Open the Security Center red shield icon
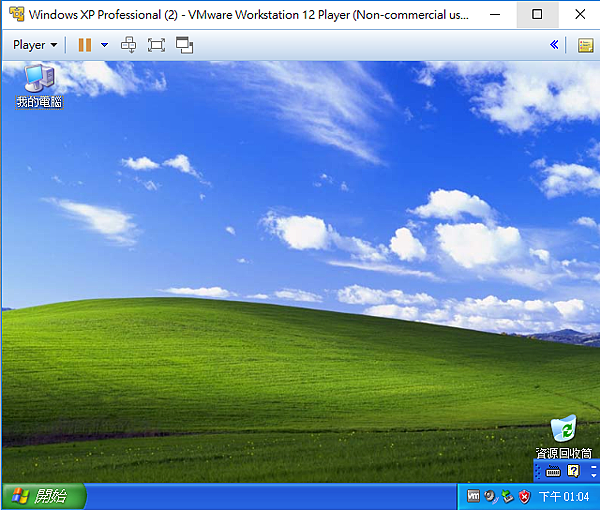The height and width of the screenshot is (510, 600). pos(525,497)
